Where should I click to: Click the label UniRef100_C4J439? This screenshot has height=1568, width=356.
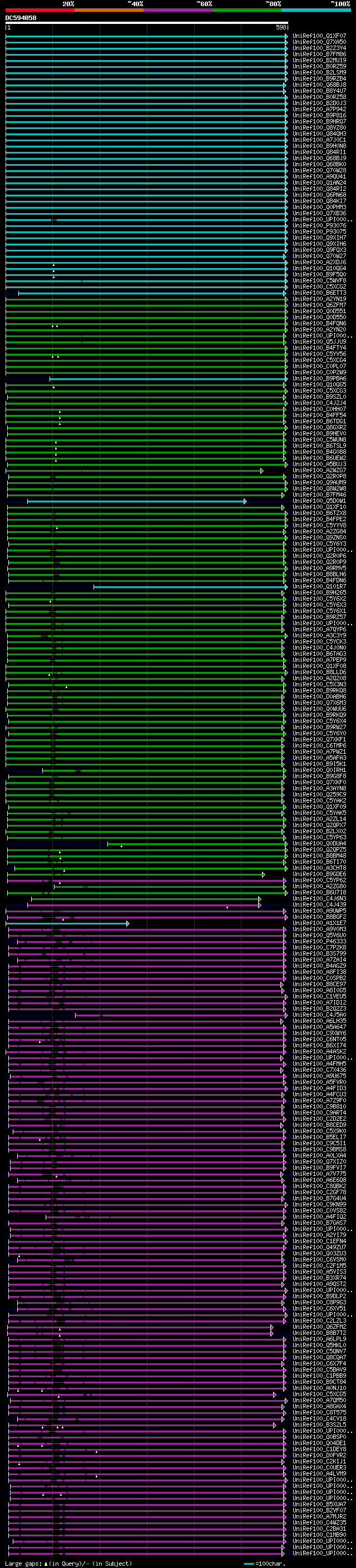319,904
